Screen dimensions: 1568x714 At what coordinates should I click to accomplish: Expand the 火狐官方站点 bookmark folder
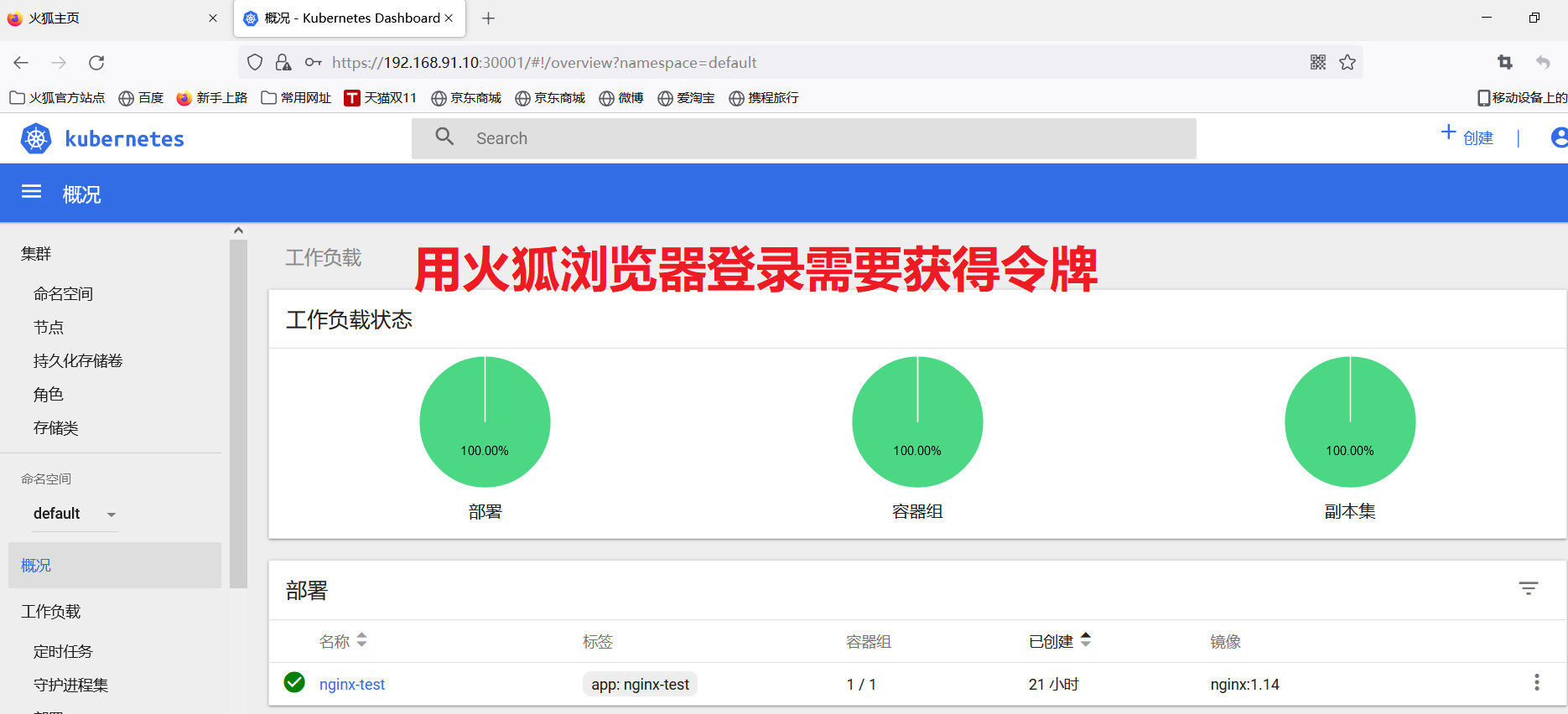(x=57, y=98)
